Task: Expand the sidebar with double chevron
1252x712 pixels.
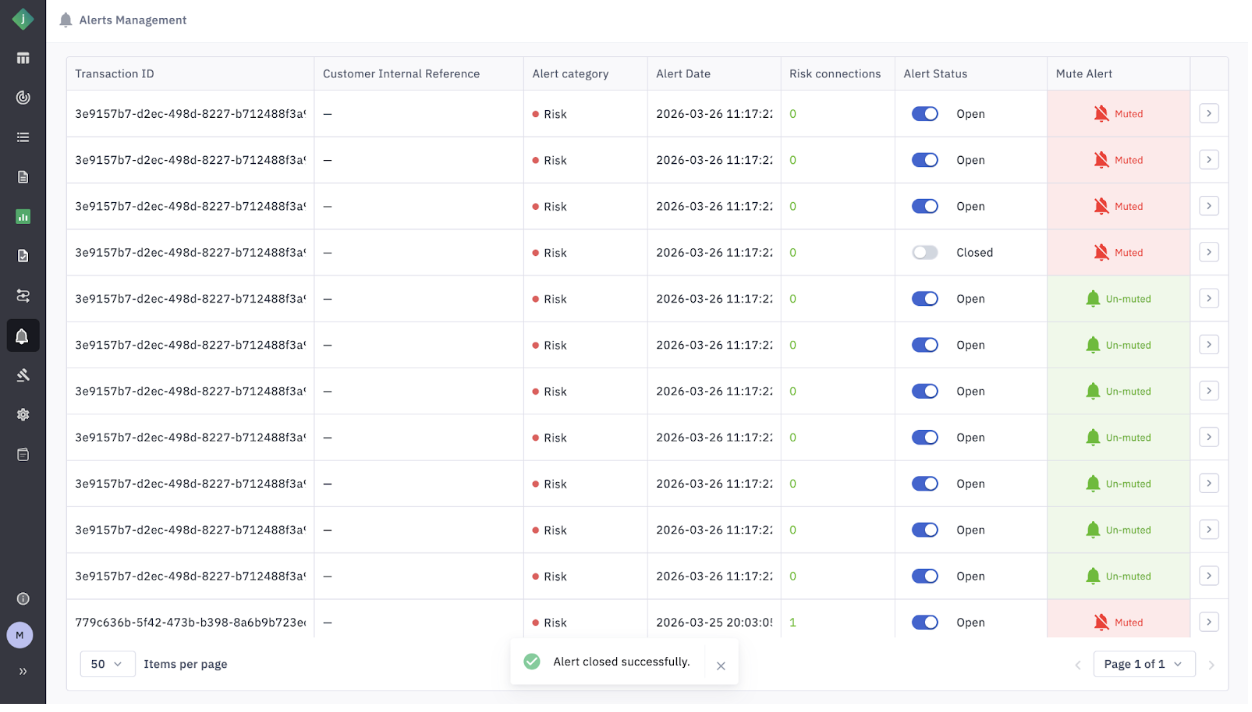Action: point(22,672)
